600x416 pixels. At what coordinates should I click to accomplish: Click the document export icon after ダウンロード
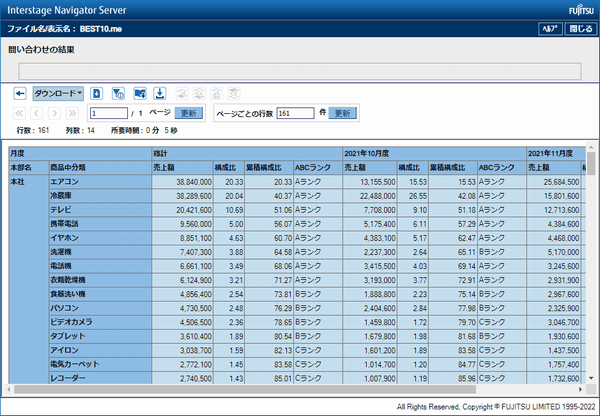[x=96, y=93]
